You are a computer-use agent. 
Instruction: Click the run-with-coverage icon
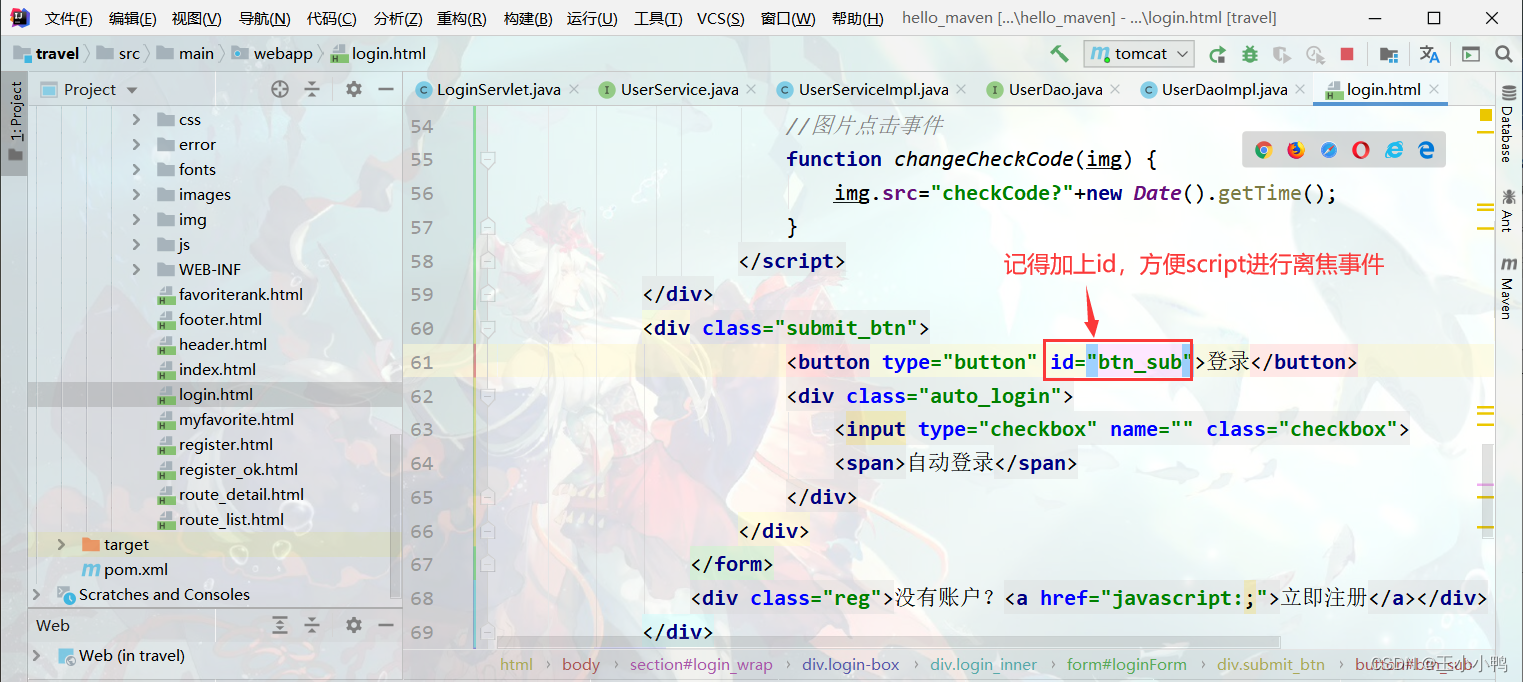tap(1282, 54)
